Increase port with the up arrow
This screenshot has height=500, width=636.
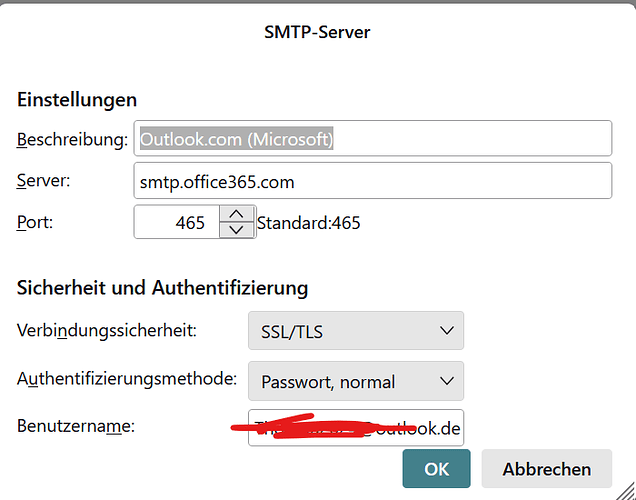236,214
